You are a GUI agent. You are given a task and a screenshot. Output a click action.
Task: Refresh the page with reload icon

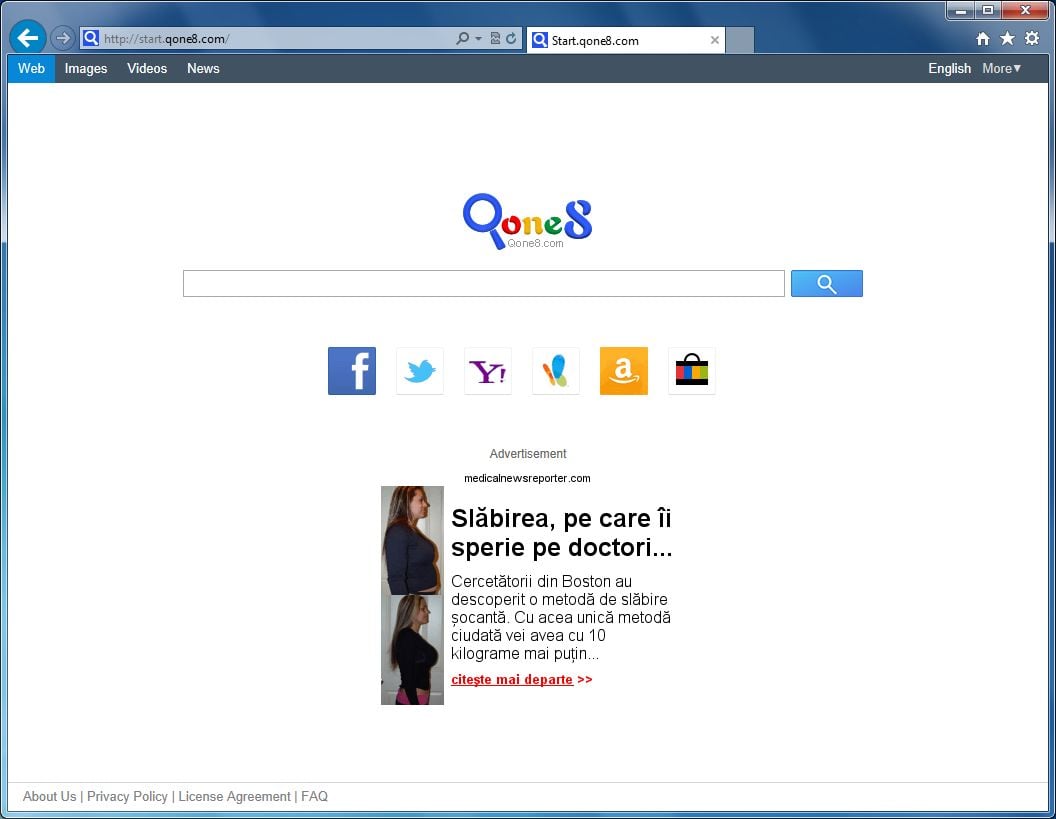pyautogui.click(x=511, y=38)
